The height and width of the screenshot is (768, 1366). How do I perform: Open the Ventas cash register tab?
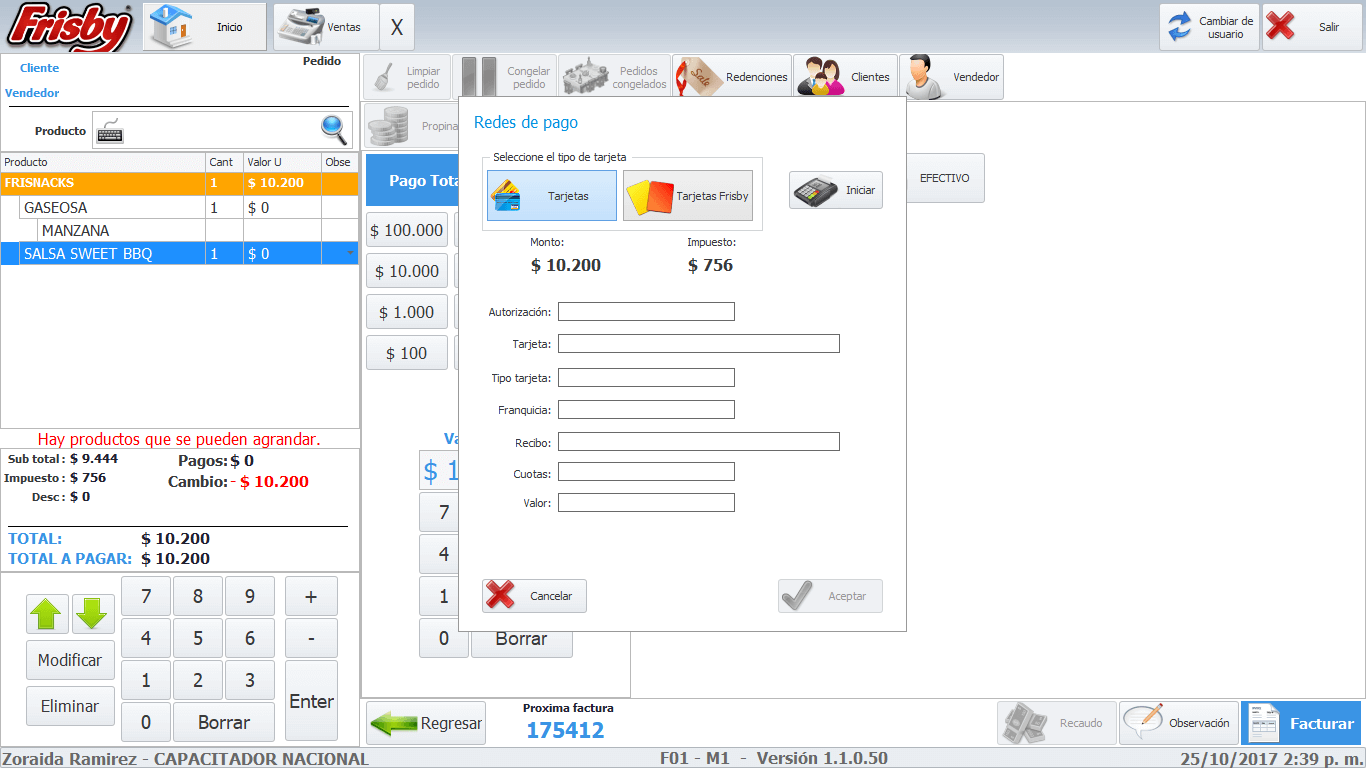(x=325, y=27)
